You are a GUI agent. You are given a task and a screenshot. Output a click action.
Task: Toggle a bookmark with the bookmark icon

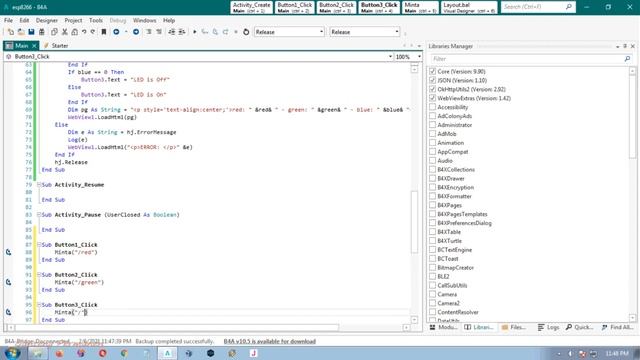pyautogui.click(x=104, y=32)
